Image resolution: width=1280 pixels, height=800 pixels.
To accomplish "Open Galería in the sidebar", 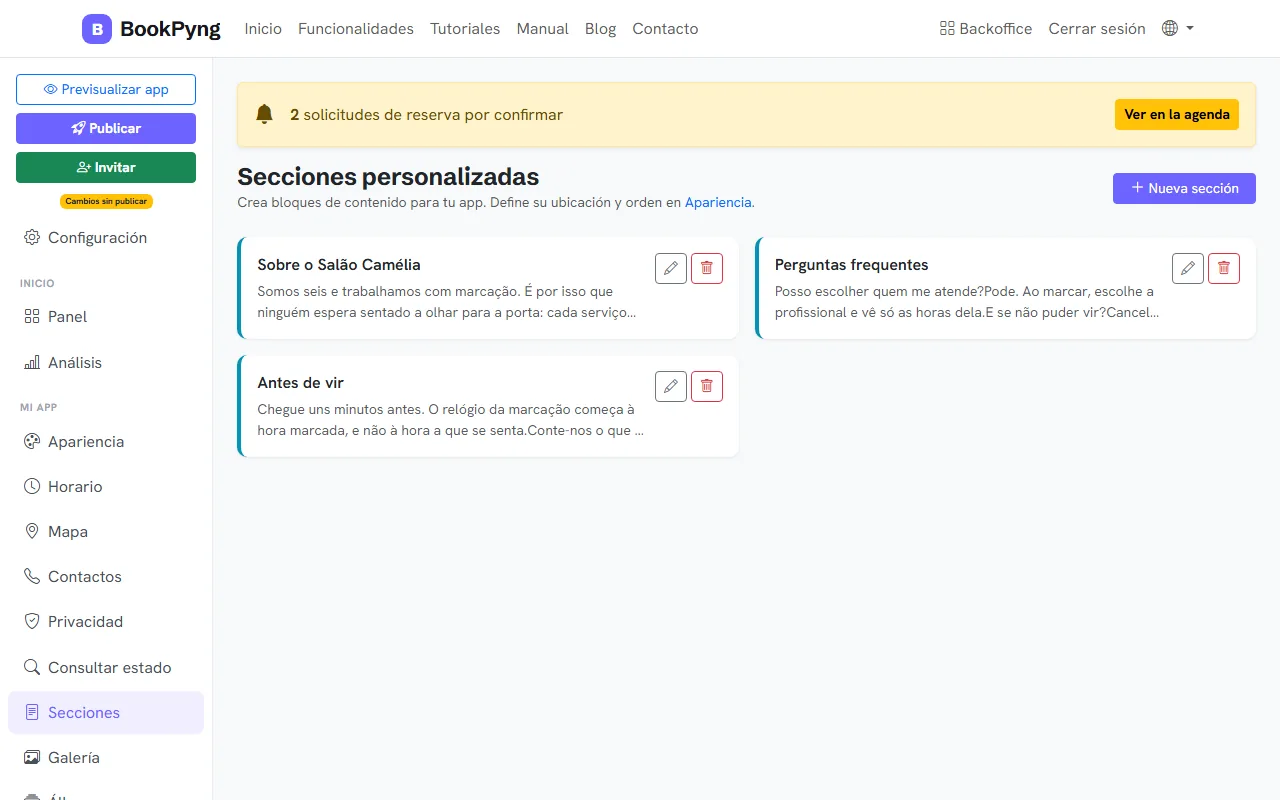I will [x=106, y=758].
